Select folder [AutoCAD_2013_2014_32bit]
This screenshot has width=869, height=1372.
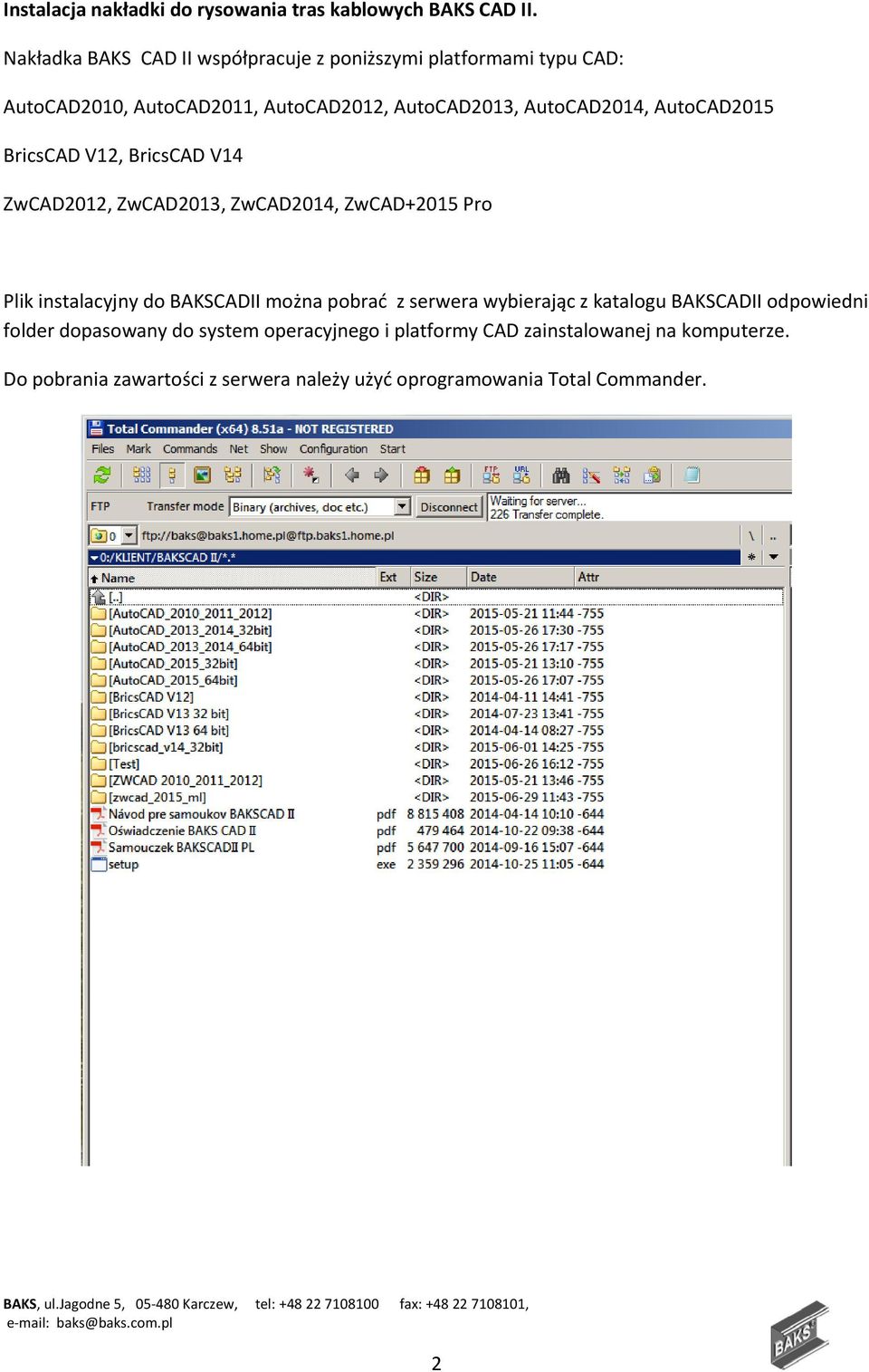pos(190,630)
